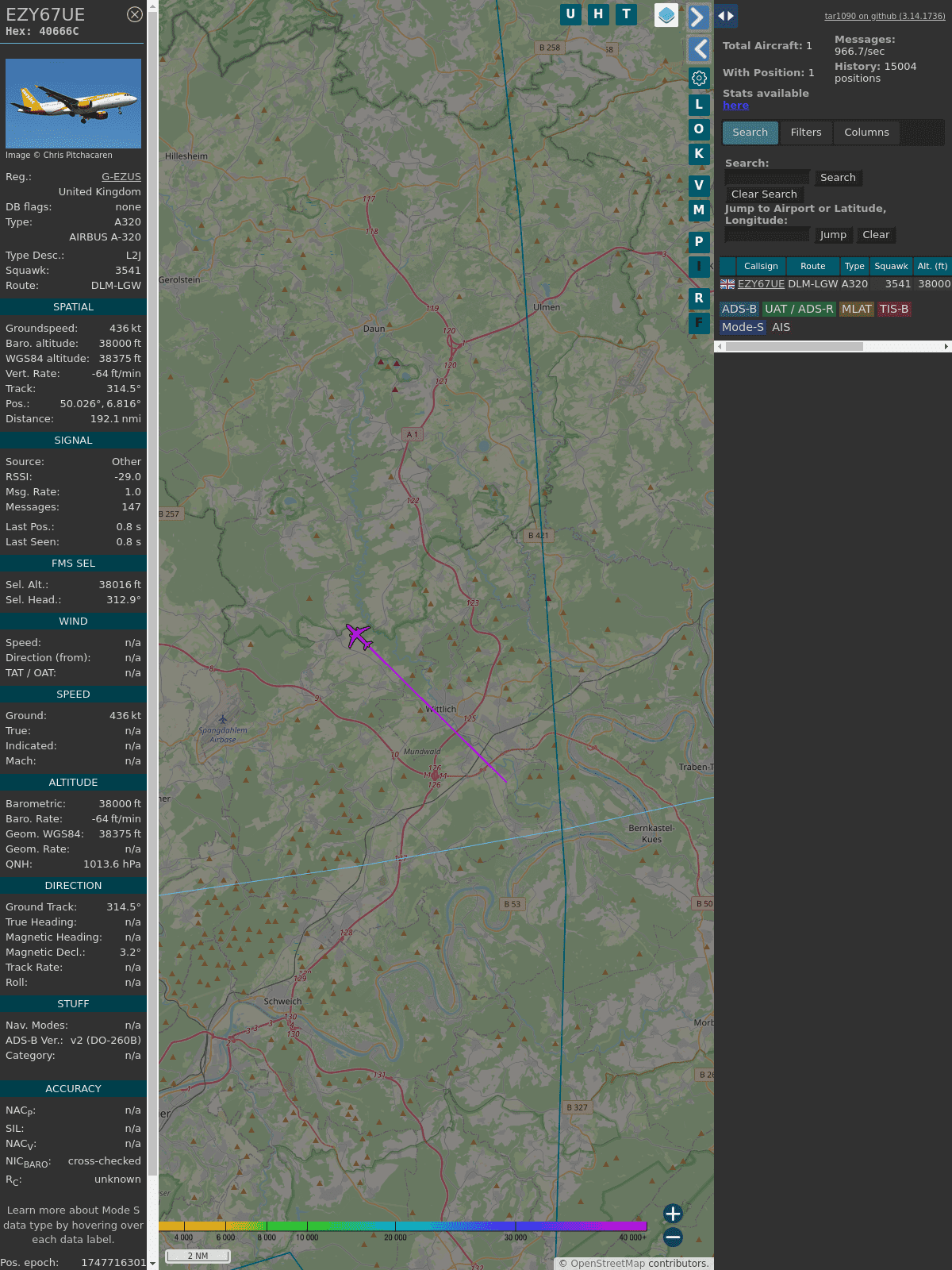Switch to the Search tab
The width and height of the screenshot is (952, 1270).
(750, 133)
